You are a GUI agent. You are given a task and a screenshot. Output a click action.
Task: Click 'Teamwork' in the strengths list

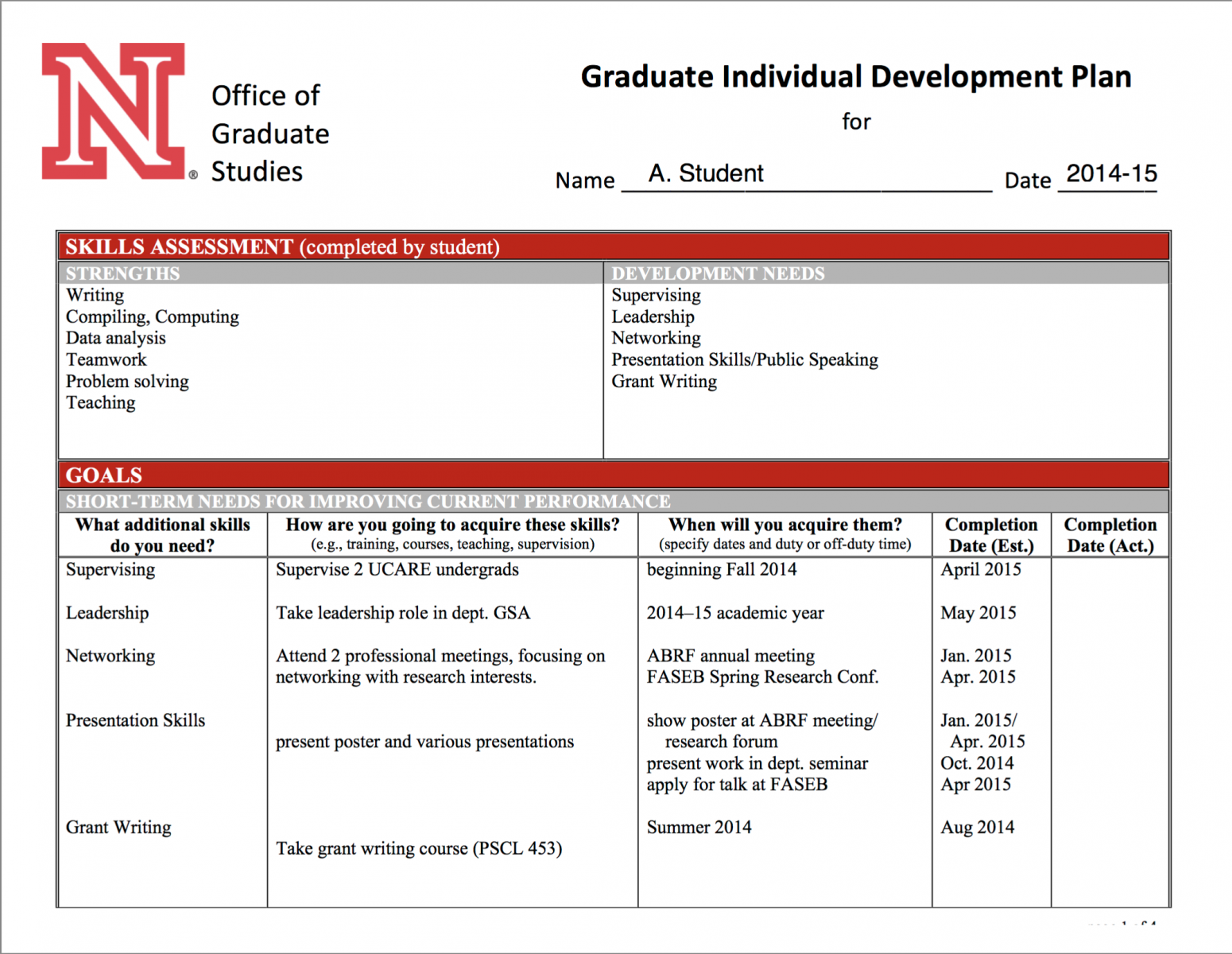pos(107,359)
